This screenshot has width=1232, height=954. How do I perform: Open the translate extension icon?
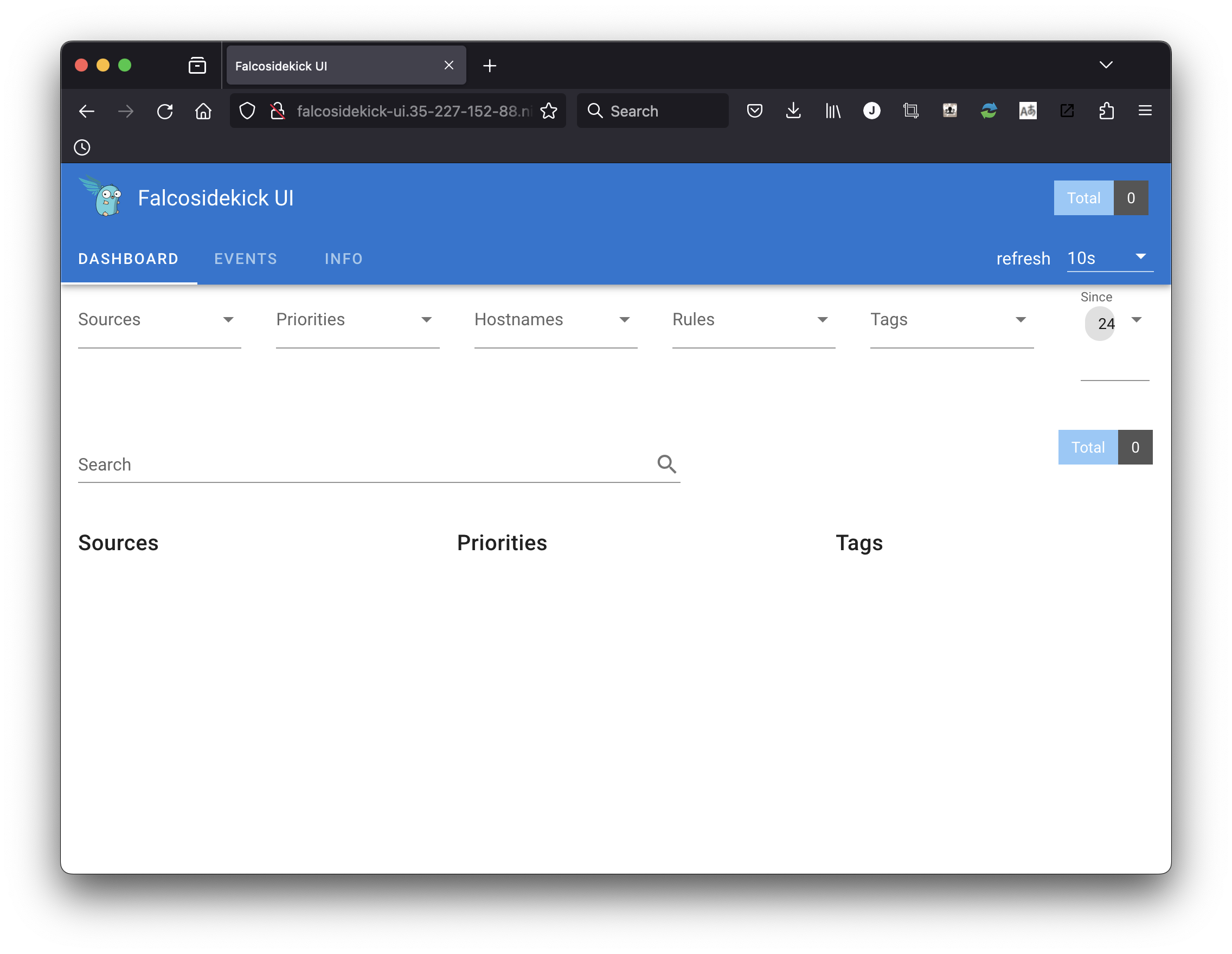pyautogui.click(x=1028, y=111)
